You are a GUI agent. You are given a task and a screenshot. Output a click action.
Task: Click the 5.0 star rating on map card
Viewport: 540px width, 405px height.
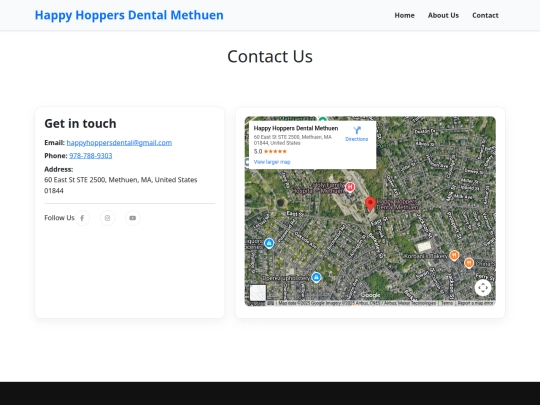pos(270,151)
